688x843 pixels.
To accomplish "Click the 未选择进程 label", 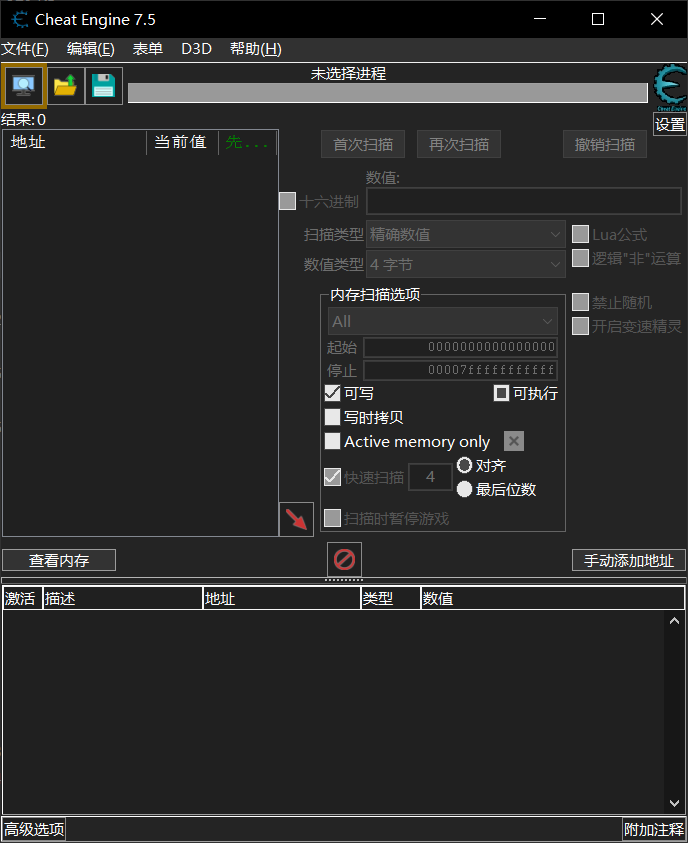I will coord(348,74).
